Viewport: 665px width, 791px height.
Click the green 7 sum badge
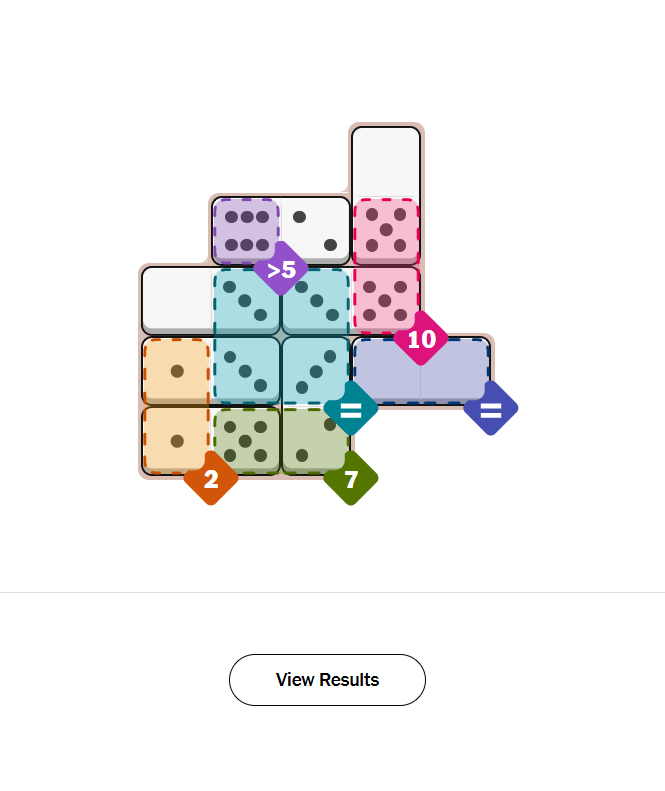point(351,479)
